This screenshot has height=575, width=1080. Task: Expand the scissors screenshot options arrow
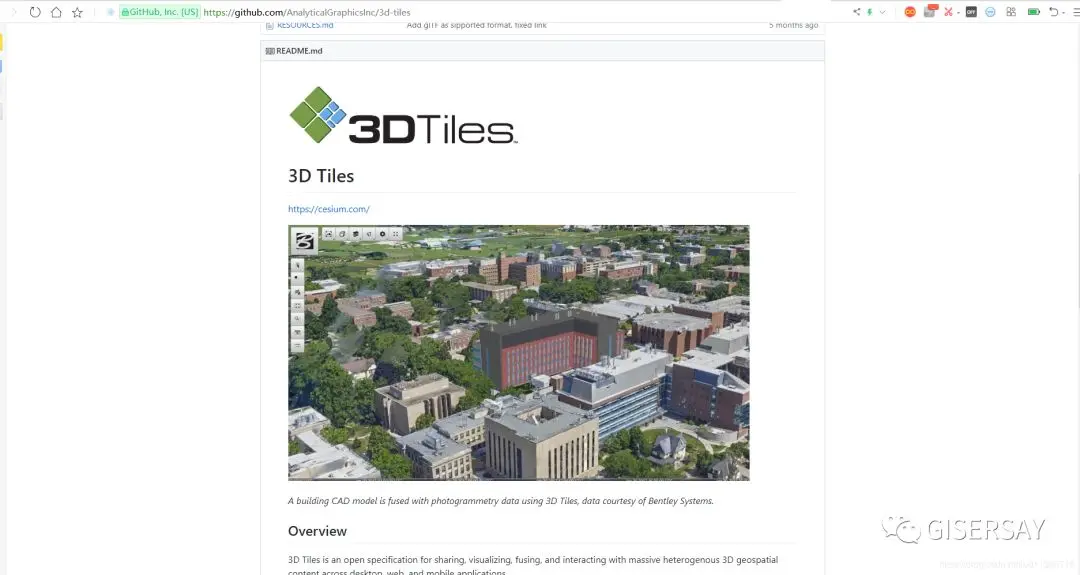958,12
